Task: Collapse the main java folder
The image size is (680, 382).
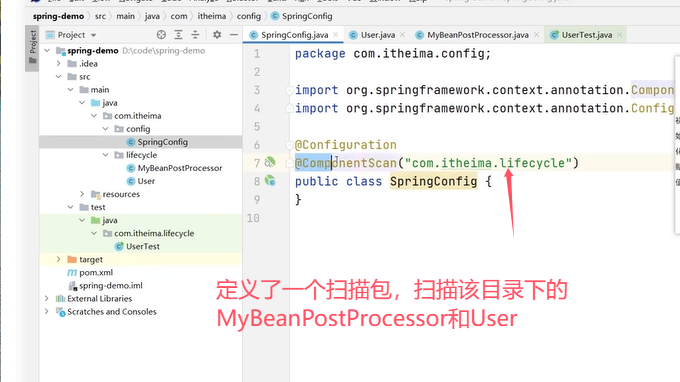Action: pyautogui.click(x=82, y=102)
